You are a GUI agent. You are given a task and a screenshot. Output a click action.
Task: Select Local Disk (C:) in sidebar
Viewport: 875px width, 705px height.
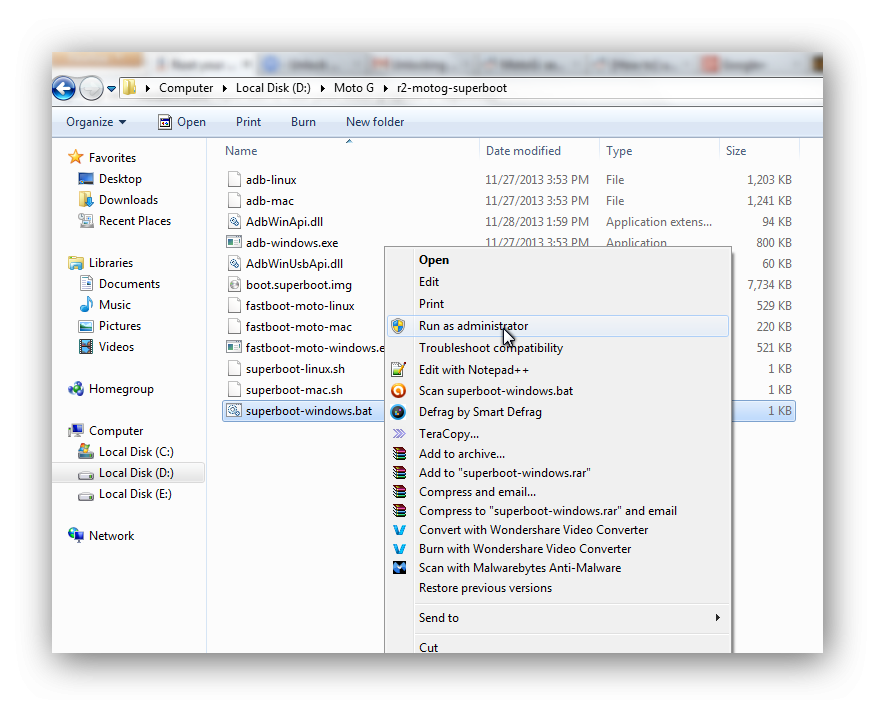point(135,452)
